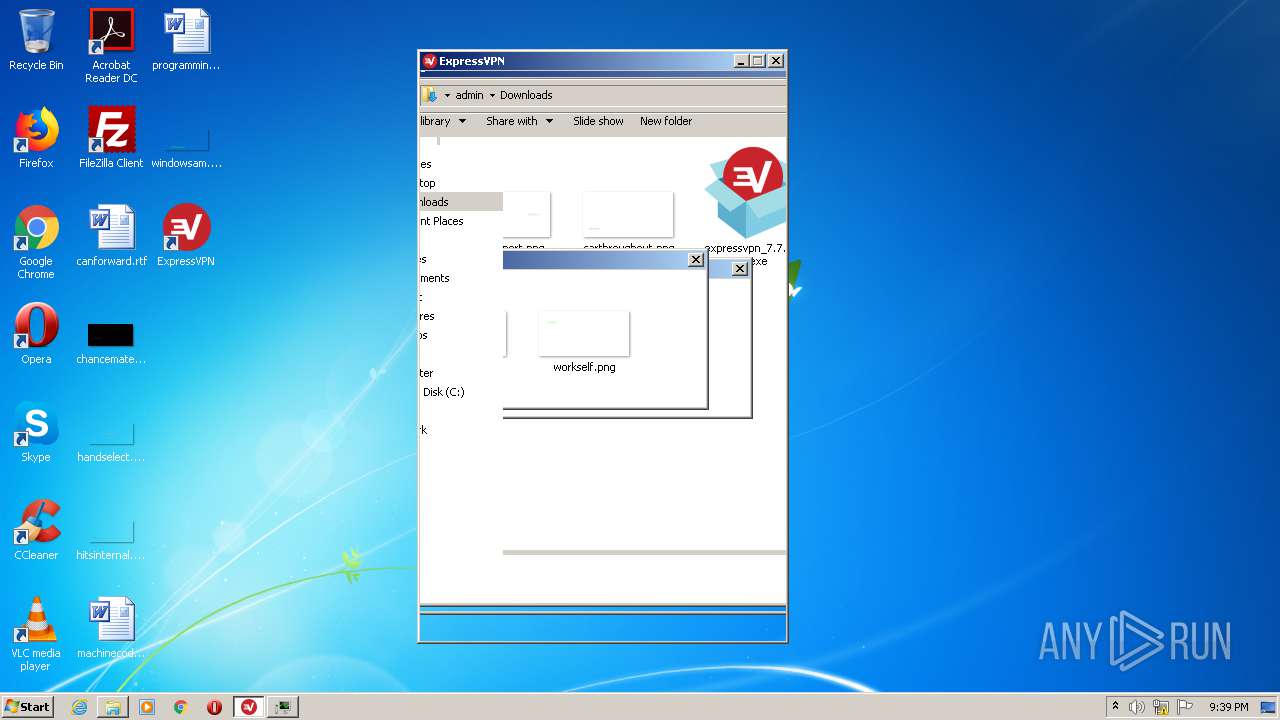
Task: Click the Show desktop button
Action: 1270,707
